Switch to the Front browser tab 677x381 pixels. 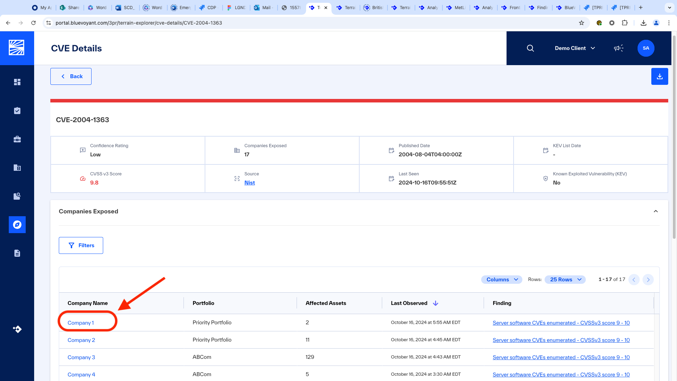[510, 7]
